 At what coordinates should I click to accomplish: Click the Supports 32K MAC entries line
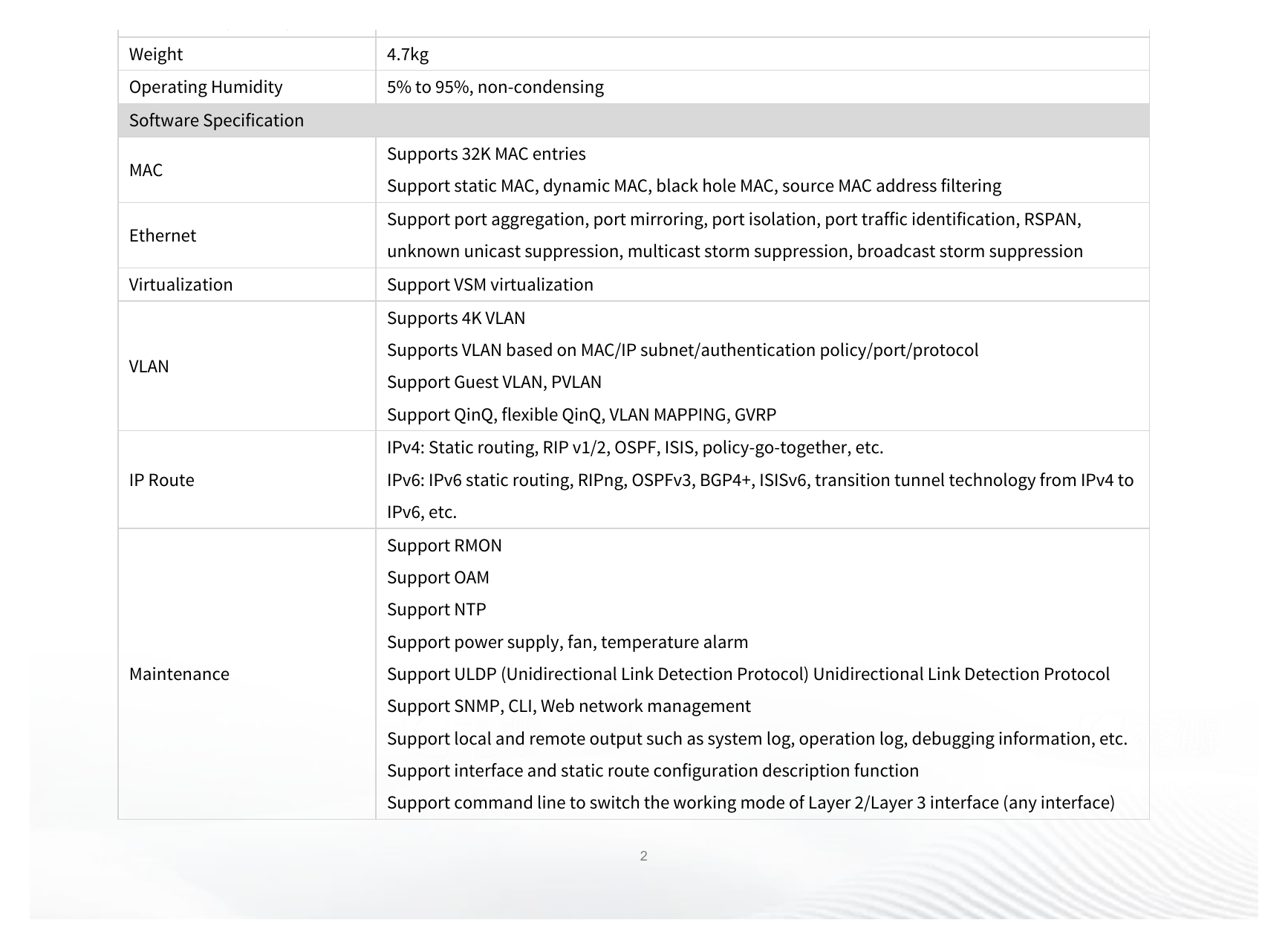click(x=486, y=154)
